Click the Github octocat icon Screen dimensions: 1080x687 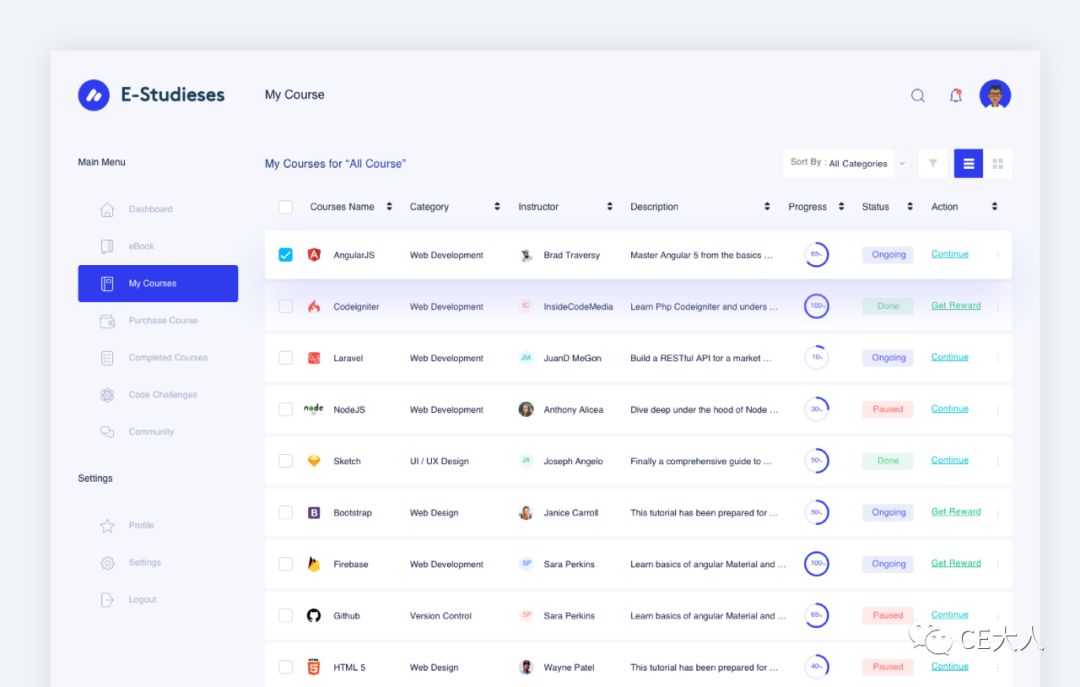point(314,615)
